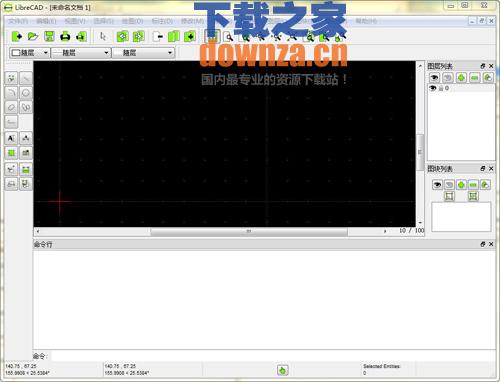Add a new block with the green plus
500x382 pixels.
pyautogui.click(x=461, y=184)
